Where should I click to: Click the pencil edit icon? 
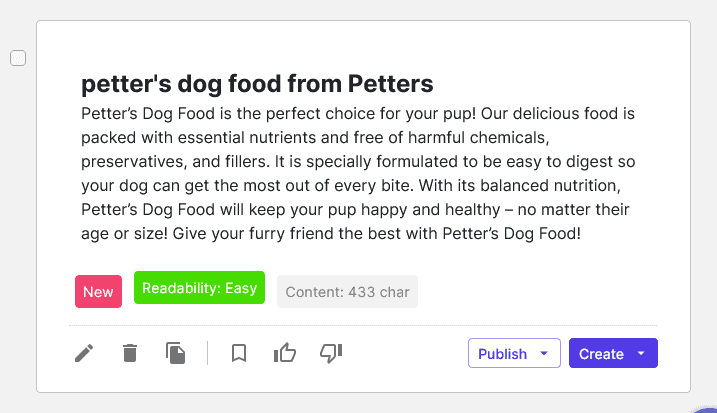84,353
